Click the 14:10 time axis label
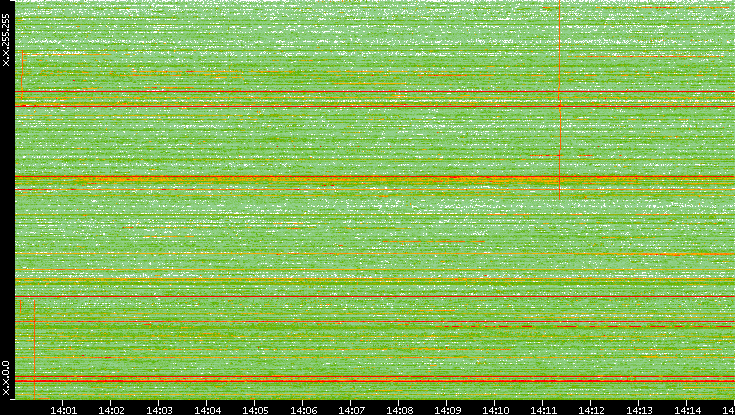This screenshot has height=415, width=735. [495, 410]
